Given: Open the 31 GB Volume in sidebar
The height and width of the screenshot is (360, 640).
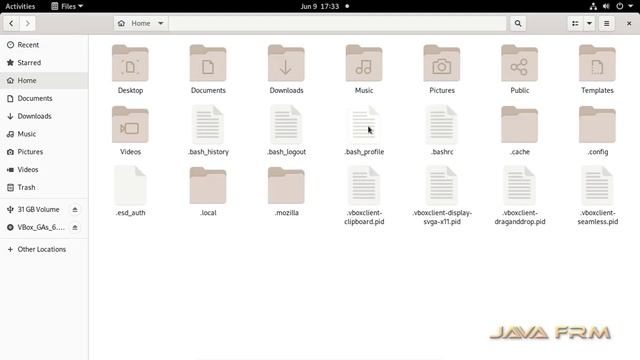Looking at the screenshot, I should [x=38, y=209].
